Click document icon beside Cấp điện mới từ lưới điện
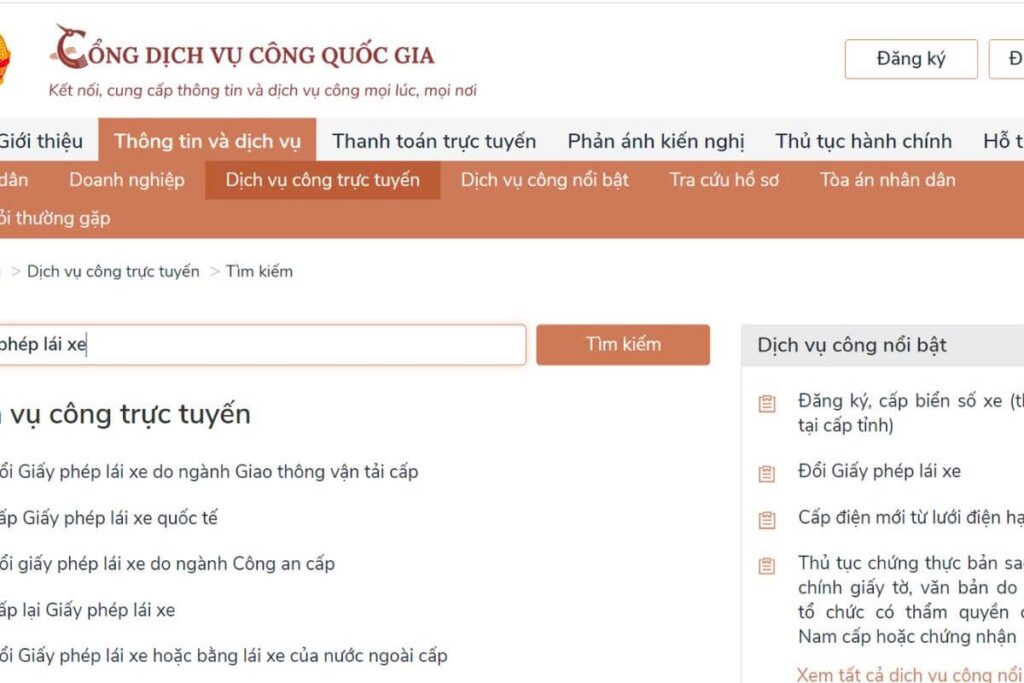The image size is (1024, 683). pos(767,519)
